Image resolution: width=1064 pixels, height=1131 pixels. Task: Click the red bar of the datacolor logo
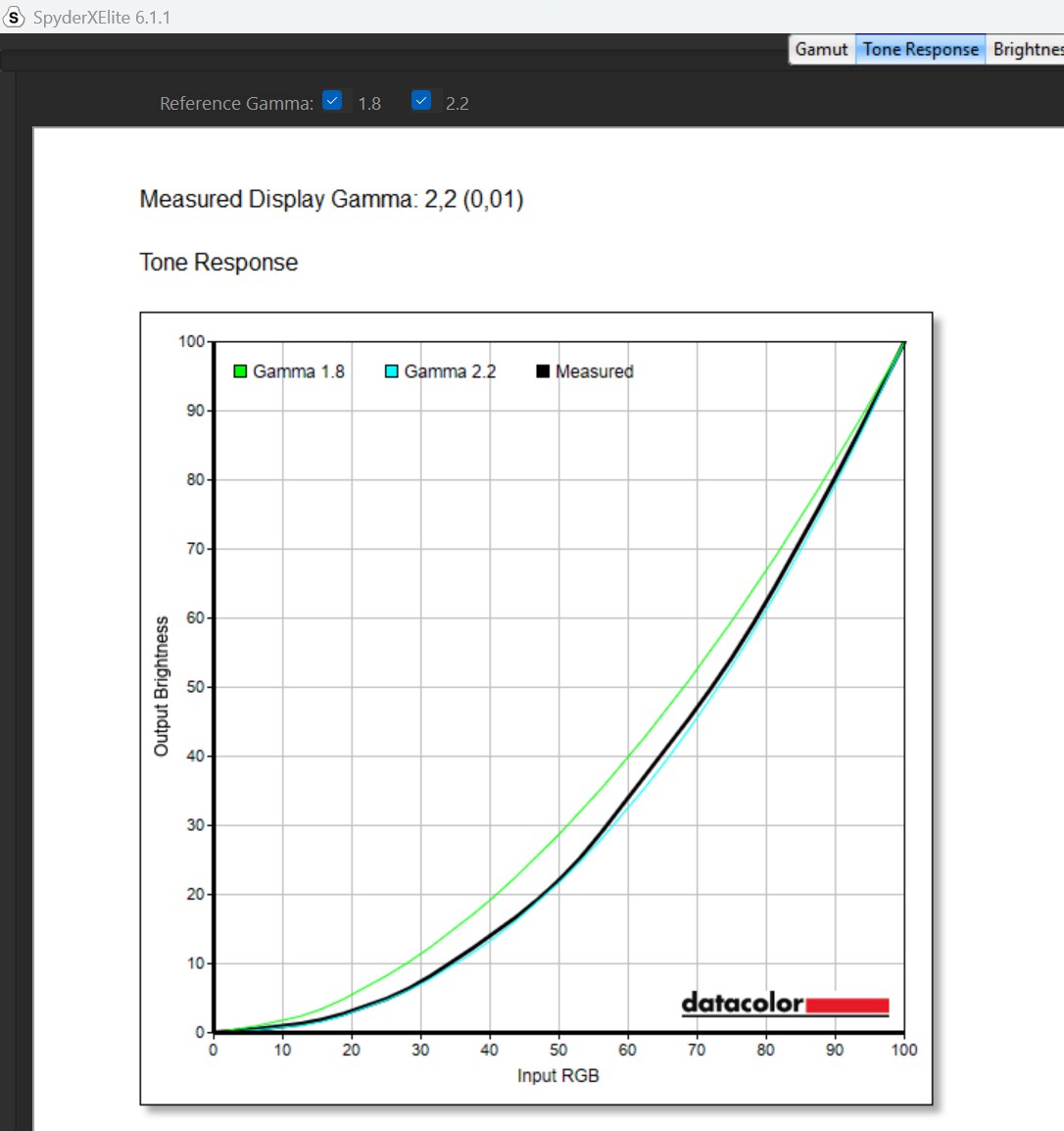[847, 1006]
